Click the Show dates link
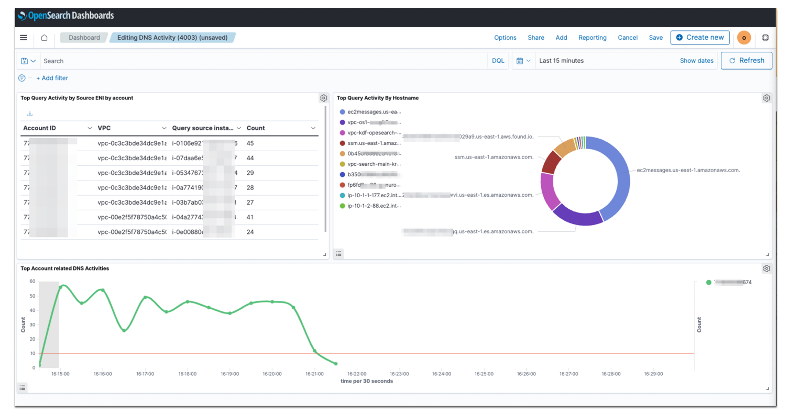 697,61
